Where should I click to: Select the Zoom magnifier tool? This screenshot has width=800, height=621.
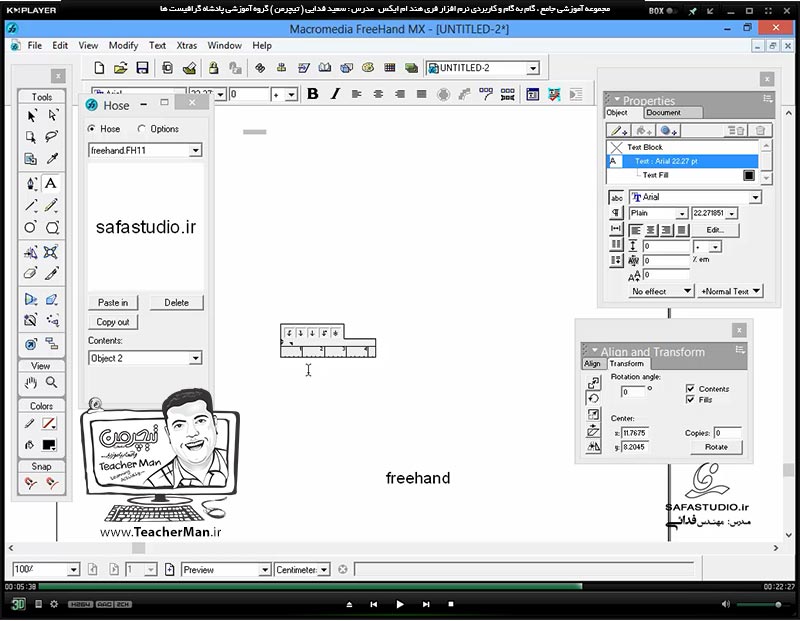point(52,382)
